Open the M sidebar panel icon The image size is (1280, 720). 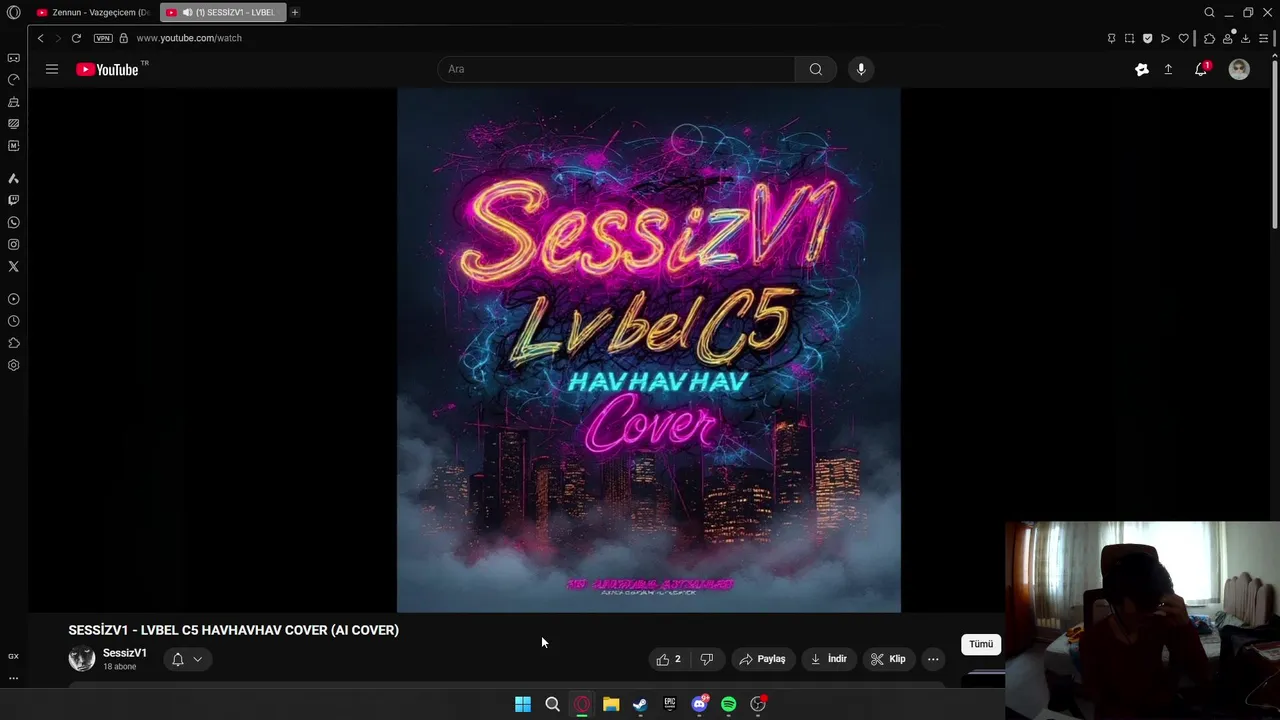[13, 146]
